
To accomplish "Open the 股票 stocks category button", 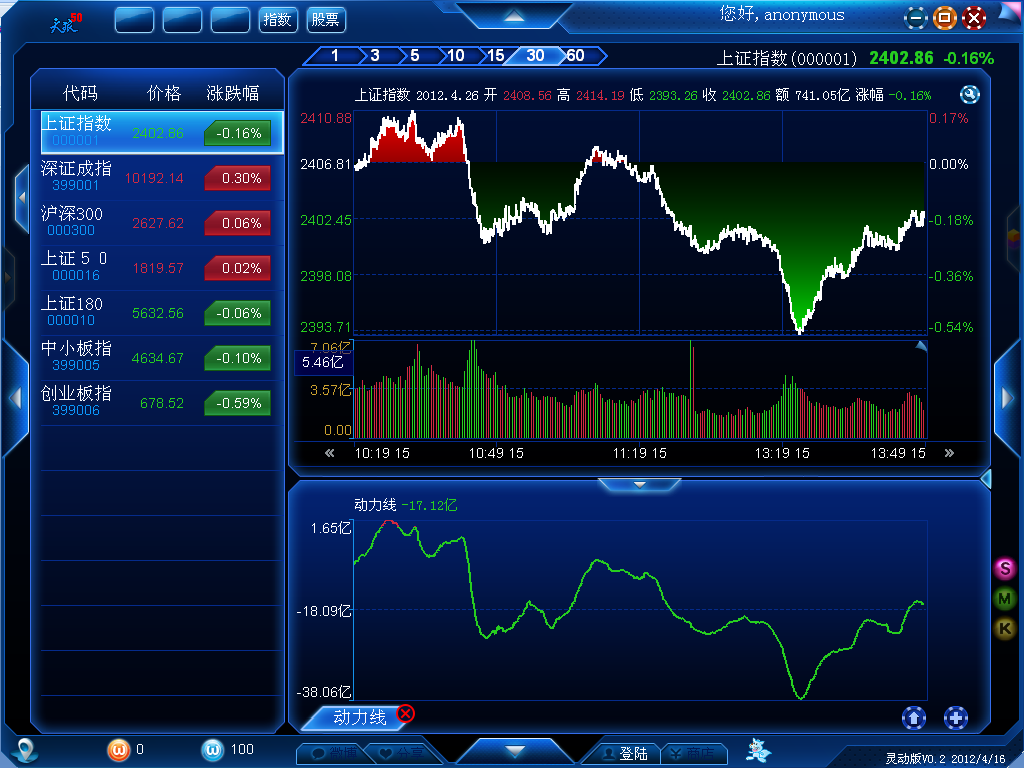I will click(325, 20).
